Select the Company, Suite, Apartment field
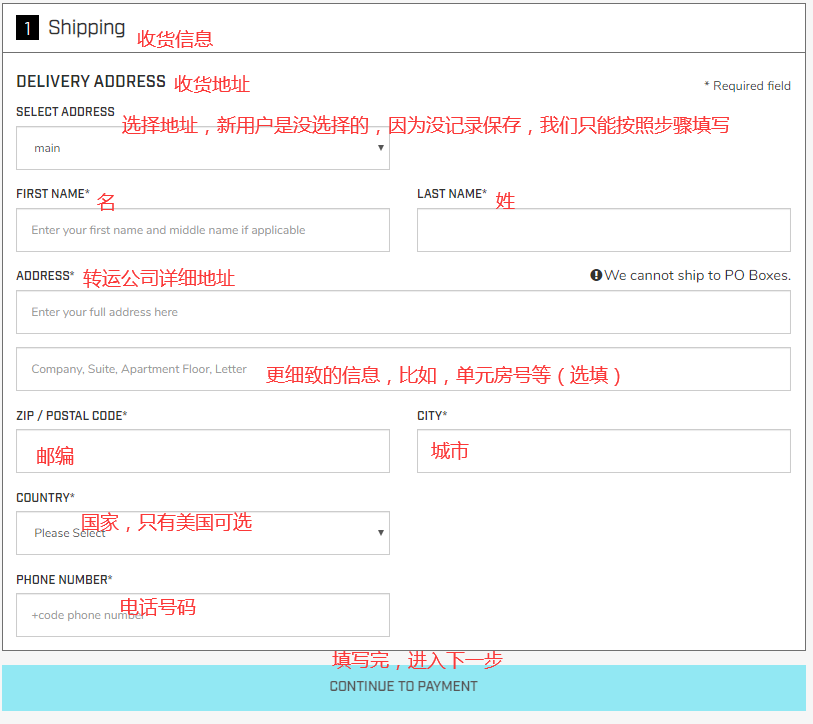Screen dimensions: 813x724 [x=403, y=369]
